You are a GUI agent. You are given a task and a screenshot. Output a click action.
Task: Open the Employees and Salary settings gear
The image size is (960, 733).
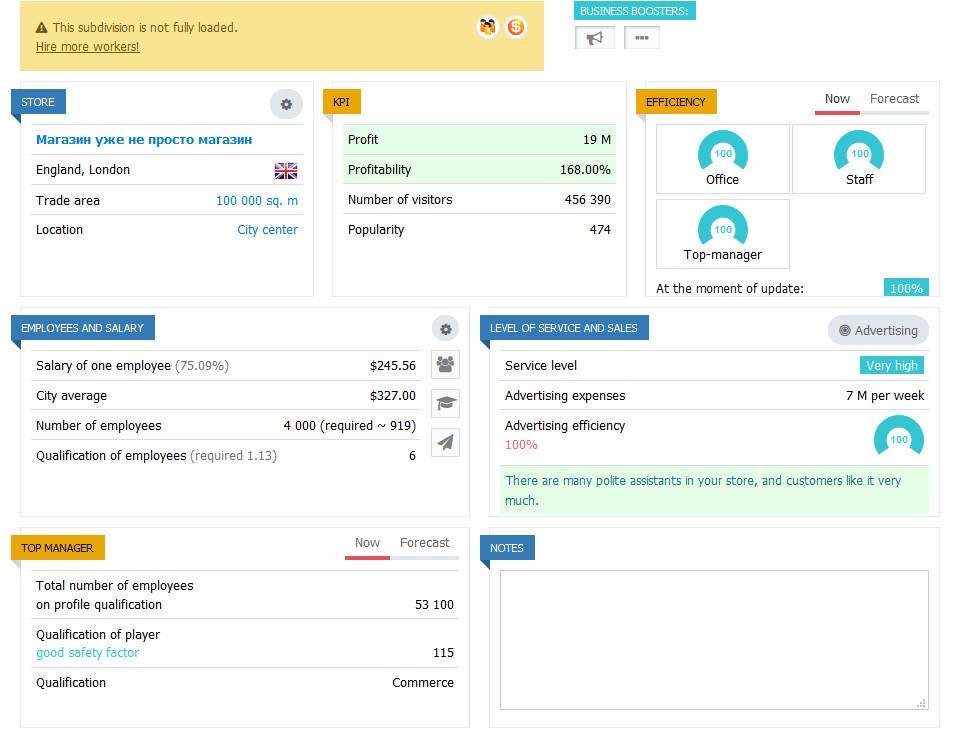445,328
